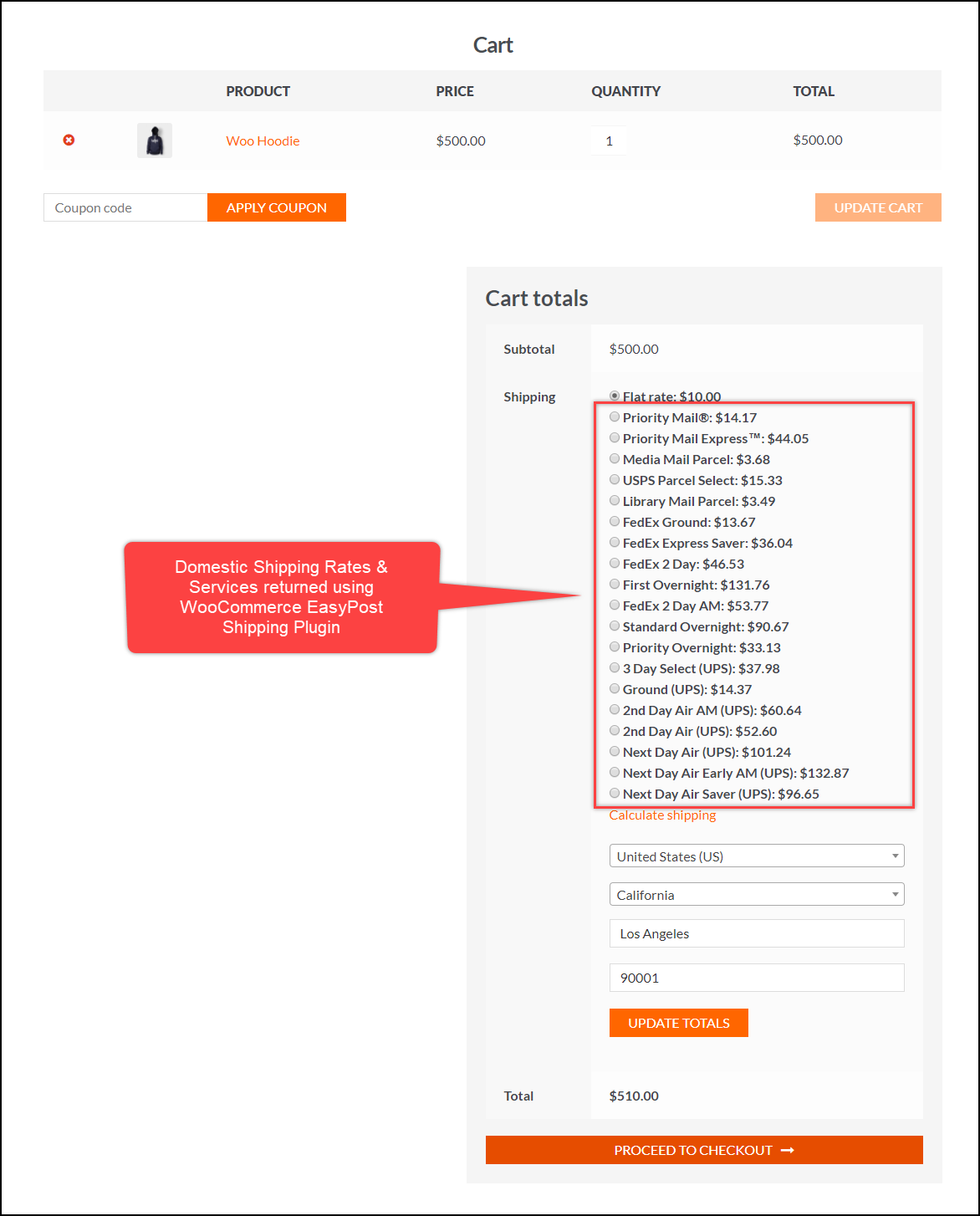Click the PRODUCT column header

(258, 91)
